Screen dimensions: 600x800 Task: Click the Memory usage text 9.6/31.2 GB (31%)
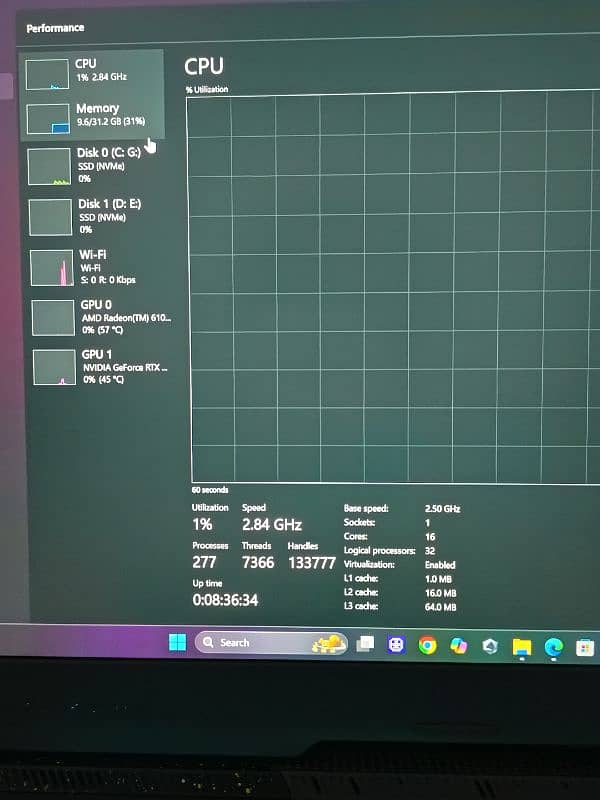click(111, 121)
